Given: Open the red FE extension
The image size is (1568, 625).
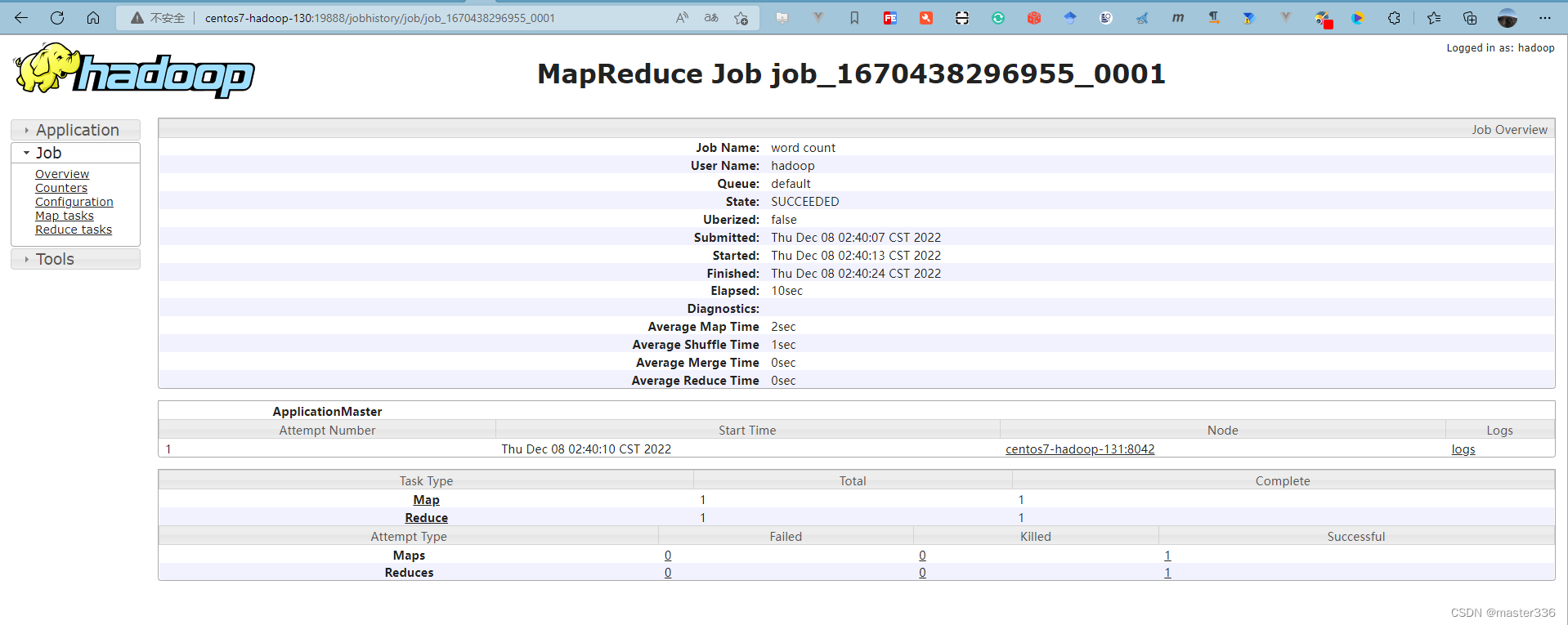Looking at the screenshot, I should tap(890, 17).
